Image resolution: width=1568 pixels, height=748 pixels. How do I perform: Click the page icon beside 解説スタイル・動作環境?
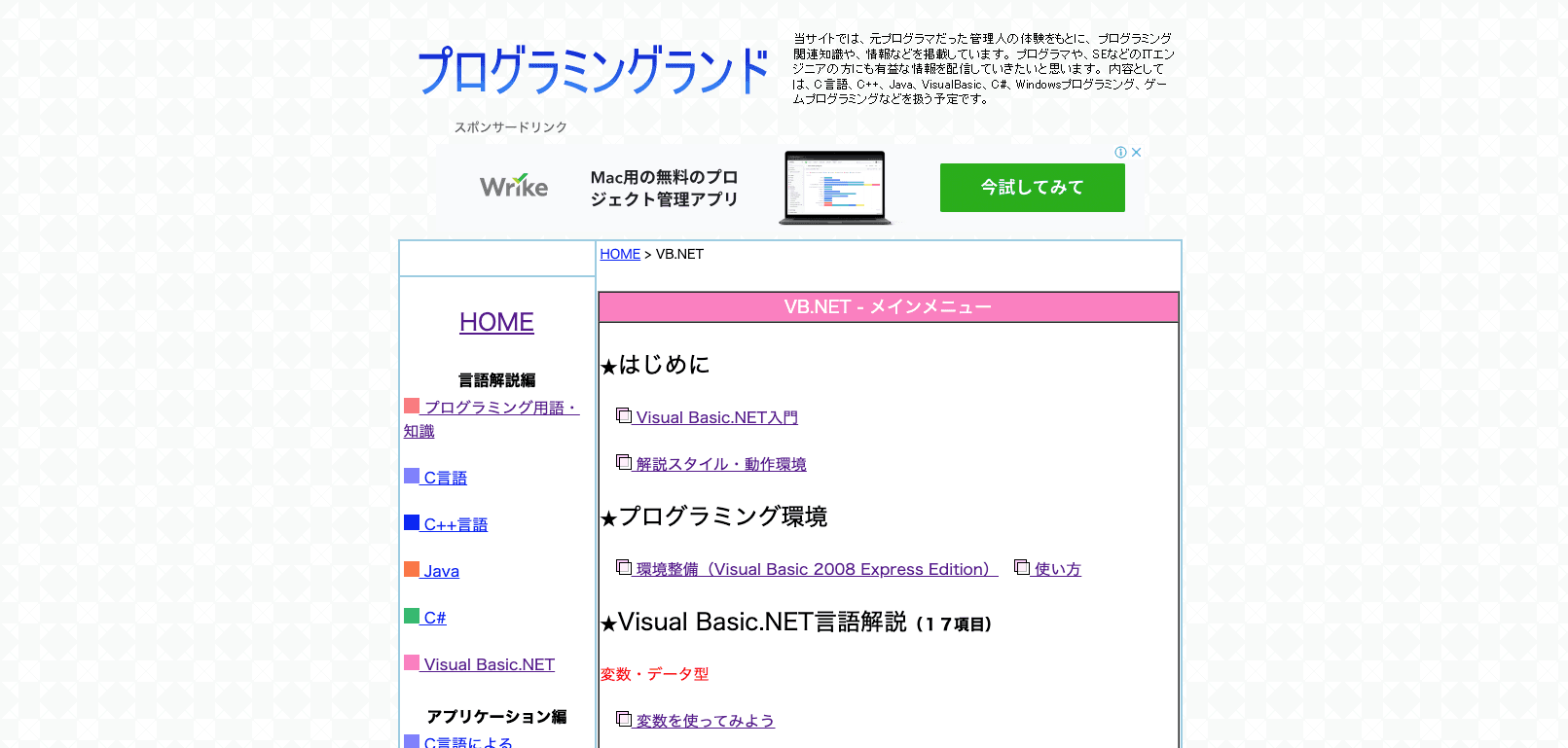[x=624, y=463]
